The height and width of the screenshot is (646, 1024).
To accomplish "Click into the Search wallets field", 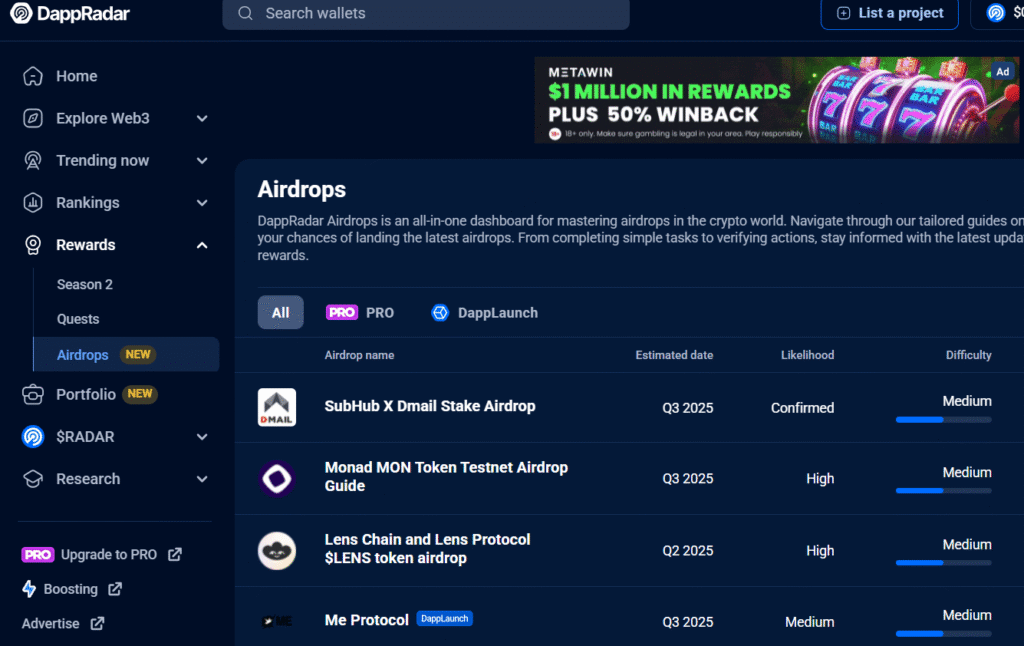I will [426, 13].
